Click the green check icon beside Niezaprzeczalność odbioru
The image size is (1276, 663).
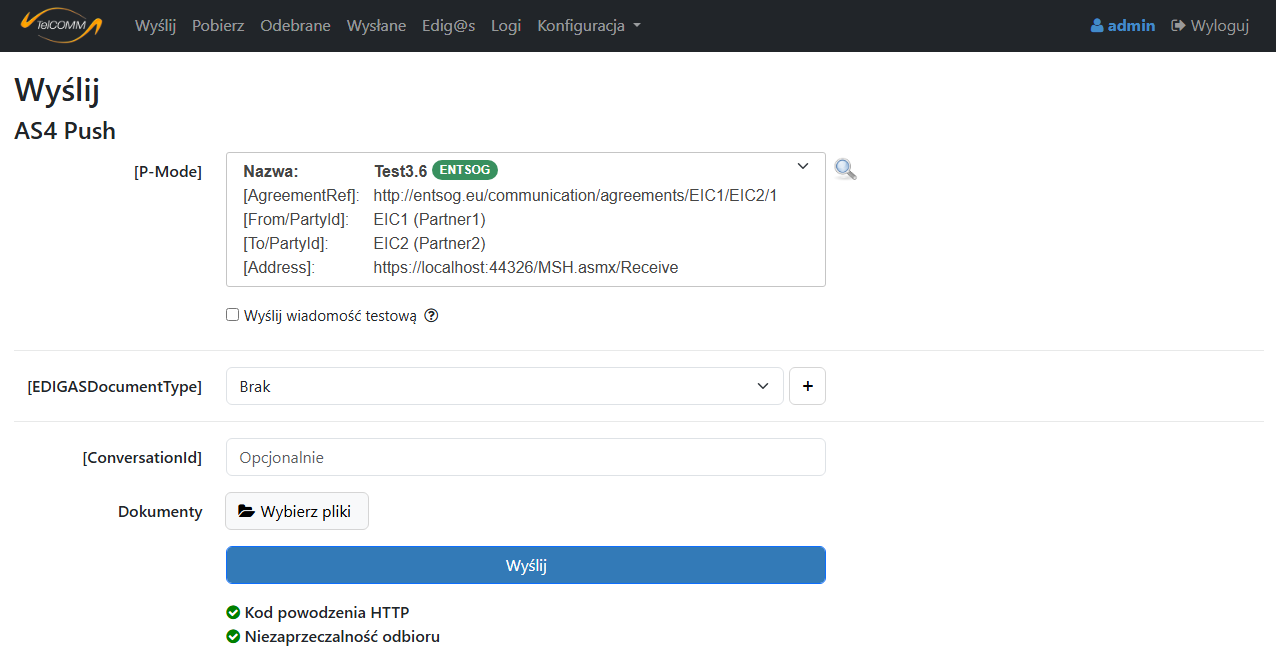[x=233, y=637]
